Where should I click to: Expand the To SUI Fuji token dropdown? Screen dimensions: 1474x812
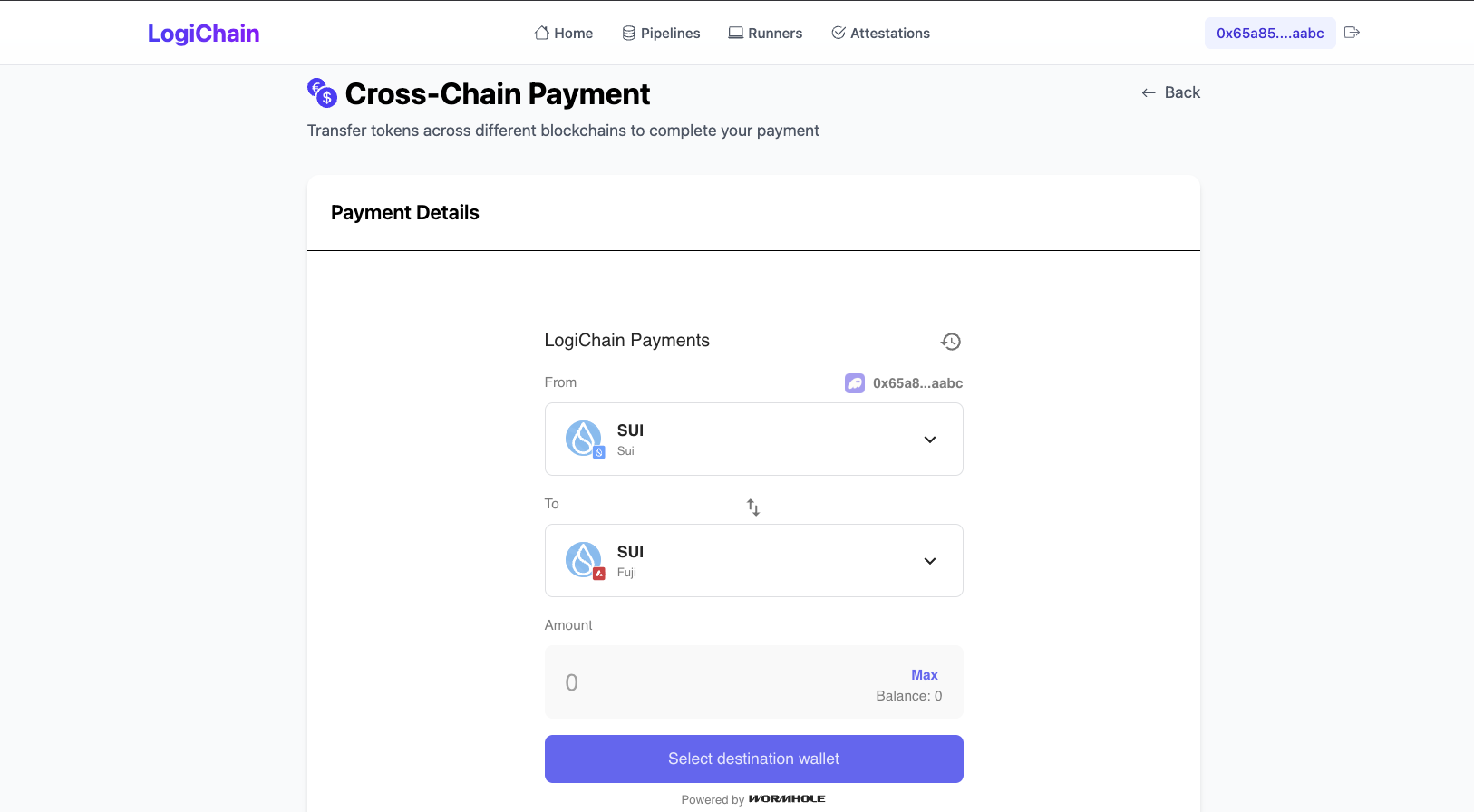click(929, 561)
